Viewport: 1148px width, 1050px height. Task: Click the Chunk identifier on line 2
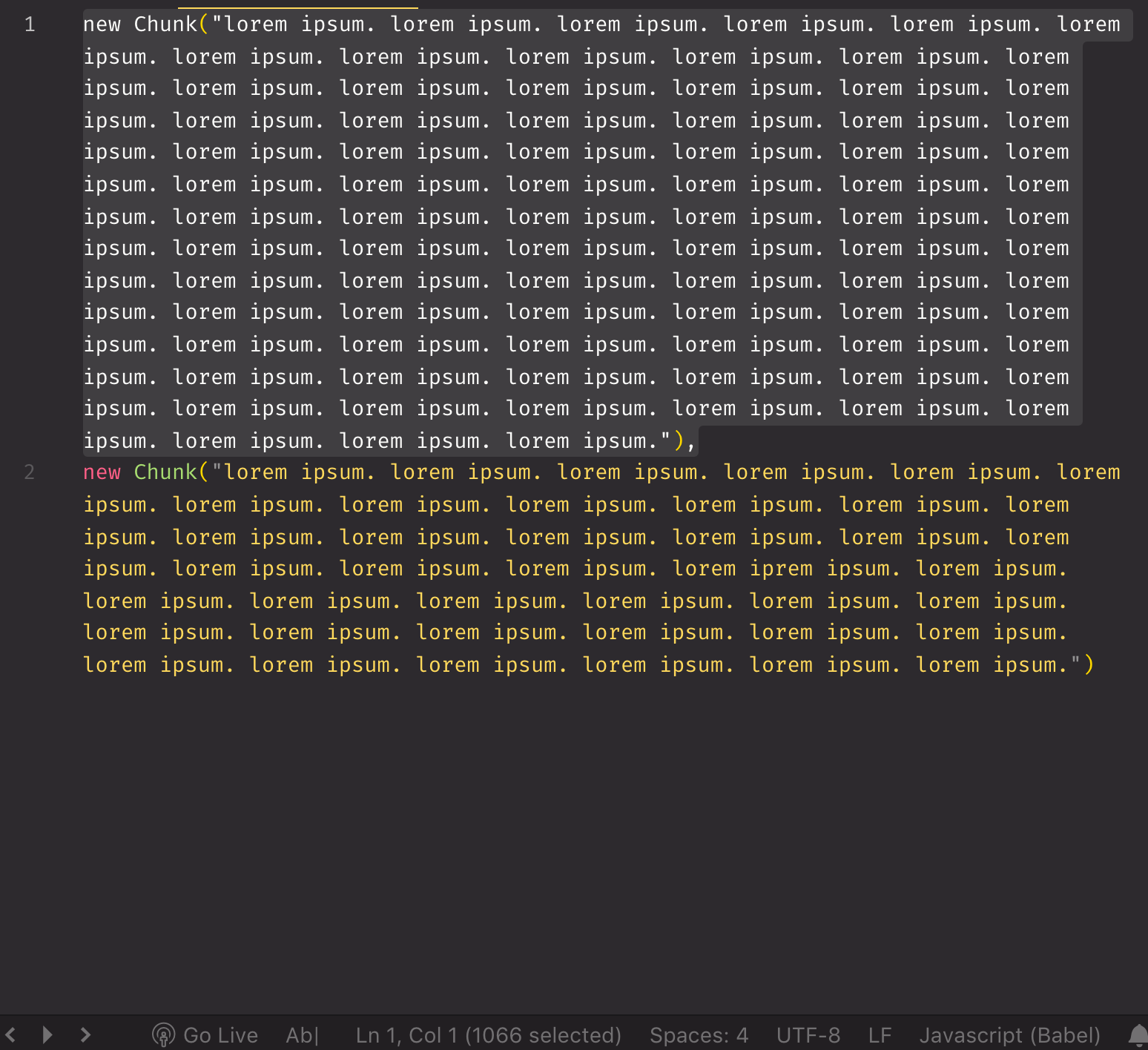(x=166, y=472)
